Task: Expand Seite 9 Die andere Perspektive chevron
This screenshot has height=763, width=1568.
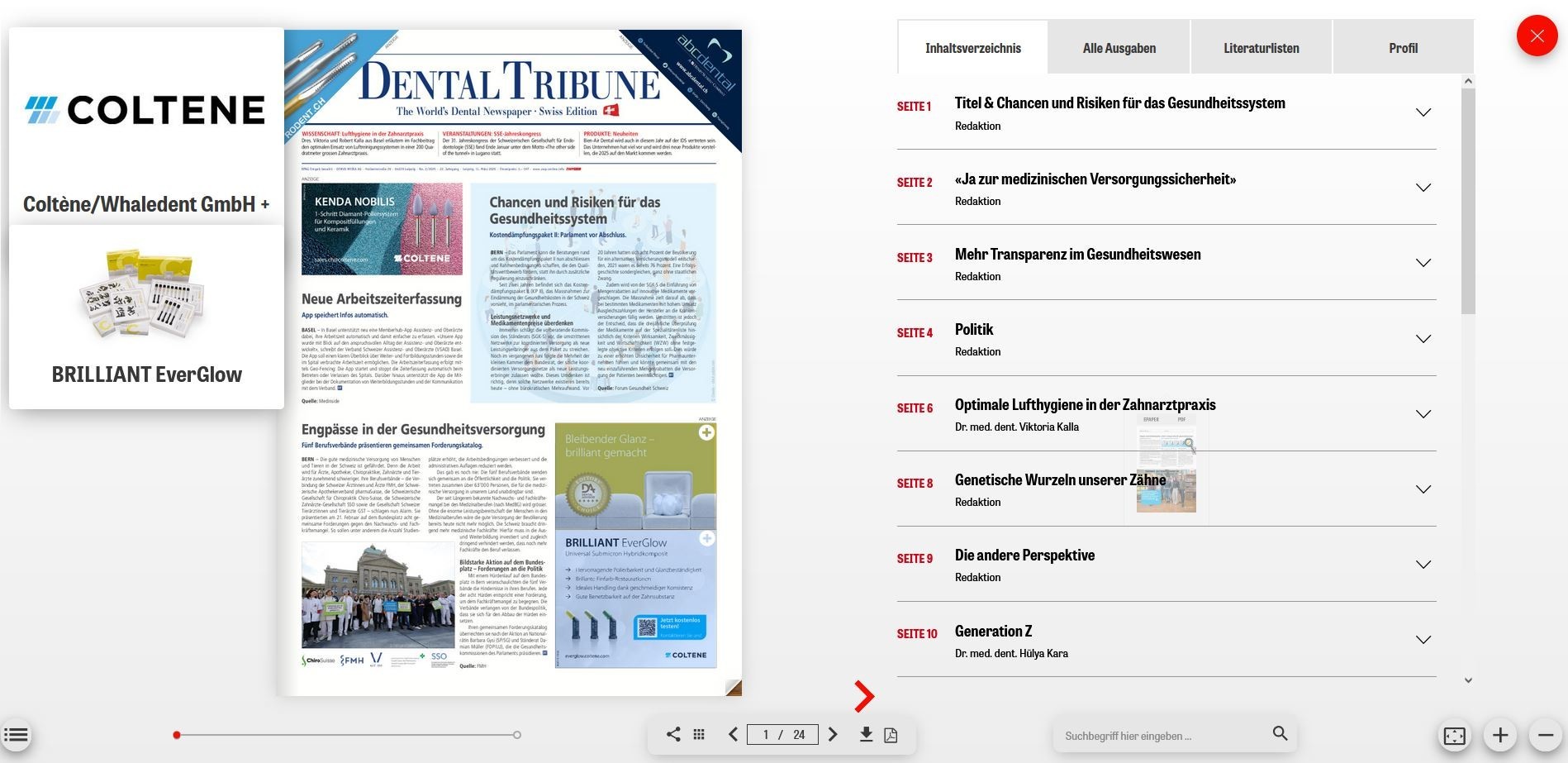Action: pos(1423,565)
